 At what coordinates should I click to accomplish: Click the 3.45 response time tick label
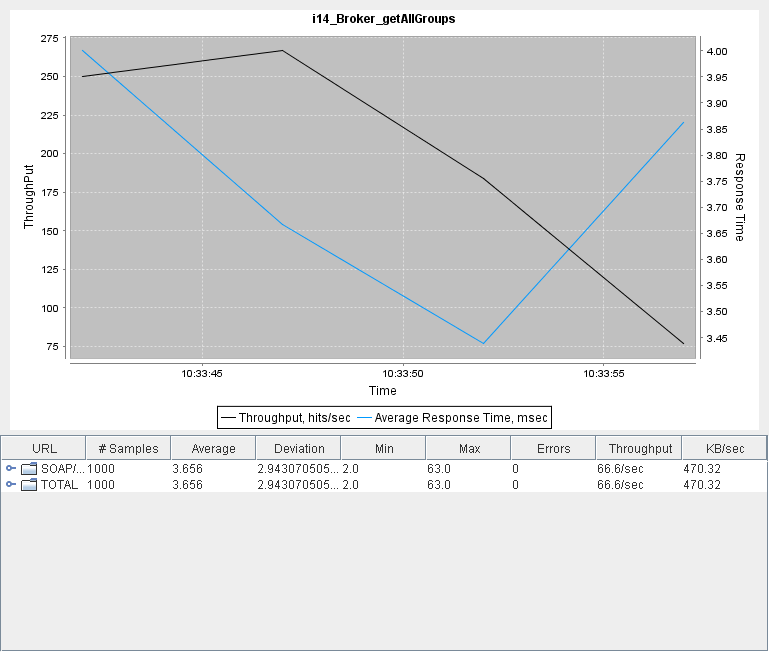point(717,338)
